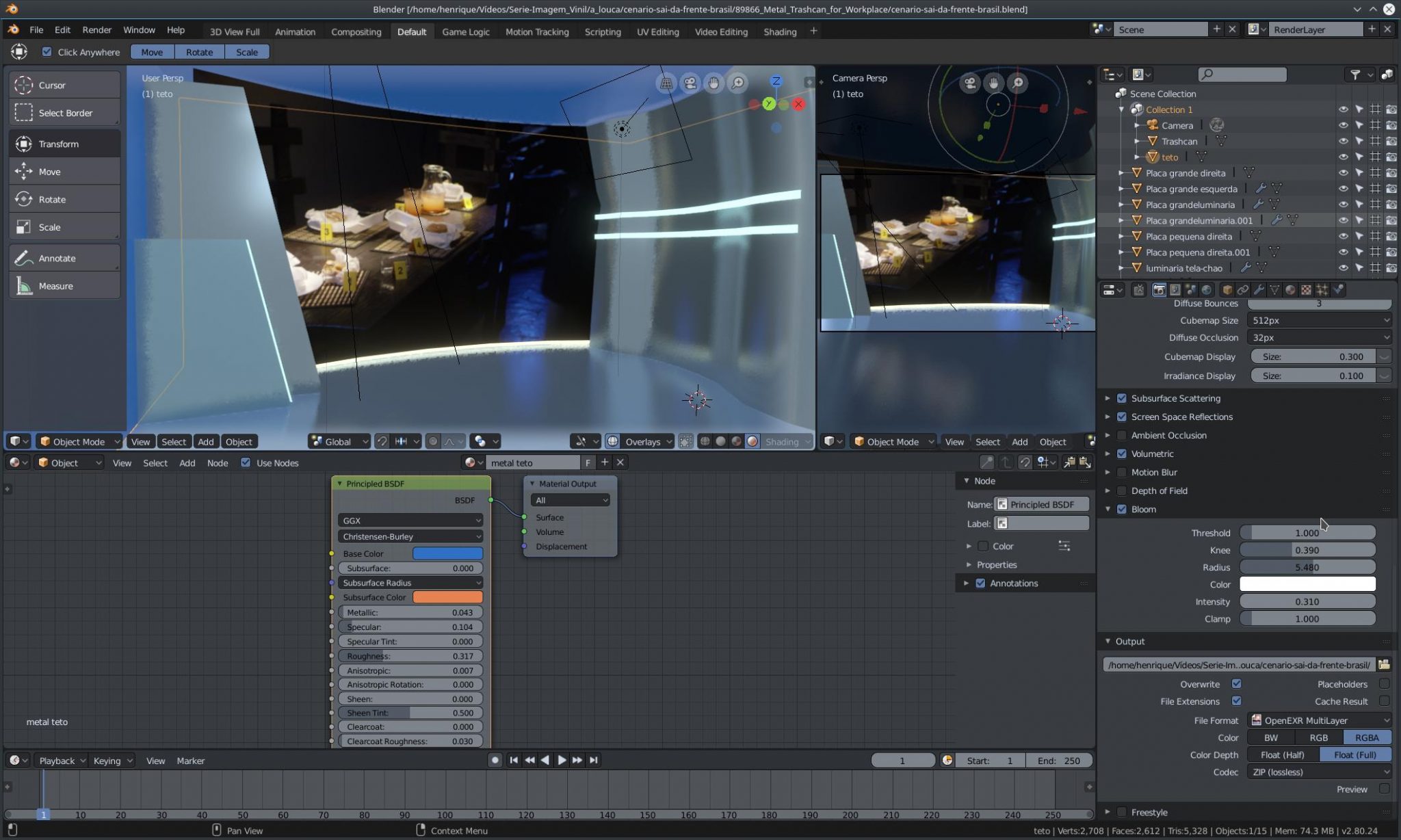
Task: Select the Compositing workspace tab
Action: [x=356, y=31]
